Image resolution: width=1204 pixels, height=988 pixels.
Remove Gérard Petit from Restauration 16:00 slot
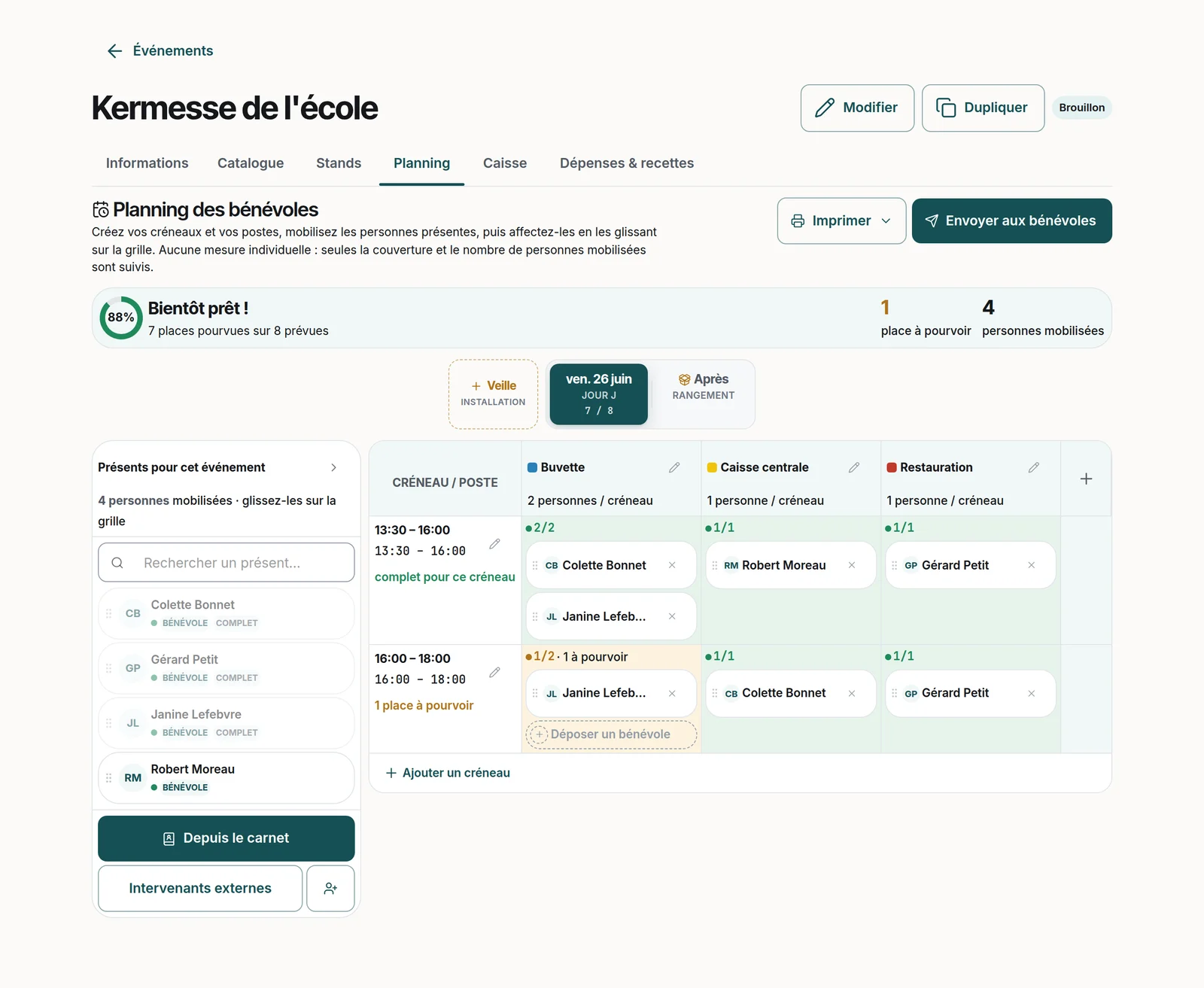pos(1032,693)
